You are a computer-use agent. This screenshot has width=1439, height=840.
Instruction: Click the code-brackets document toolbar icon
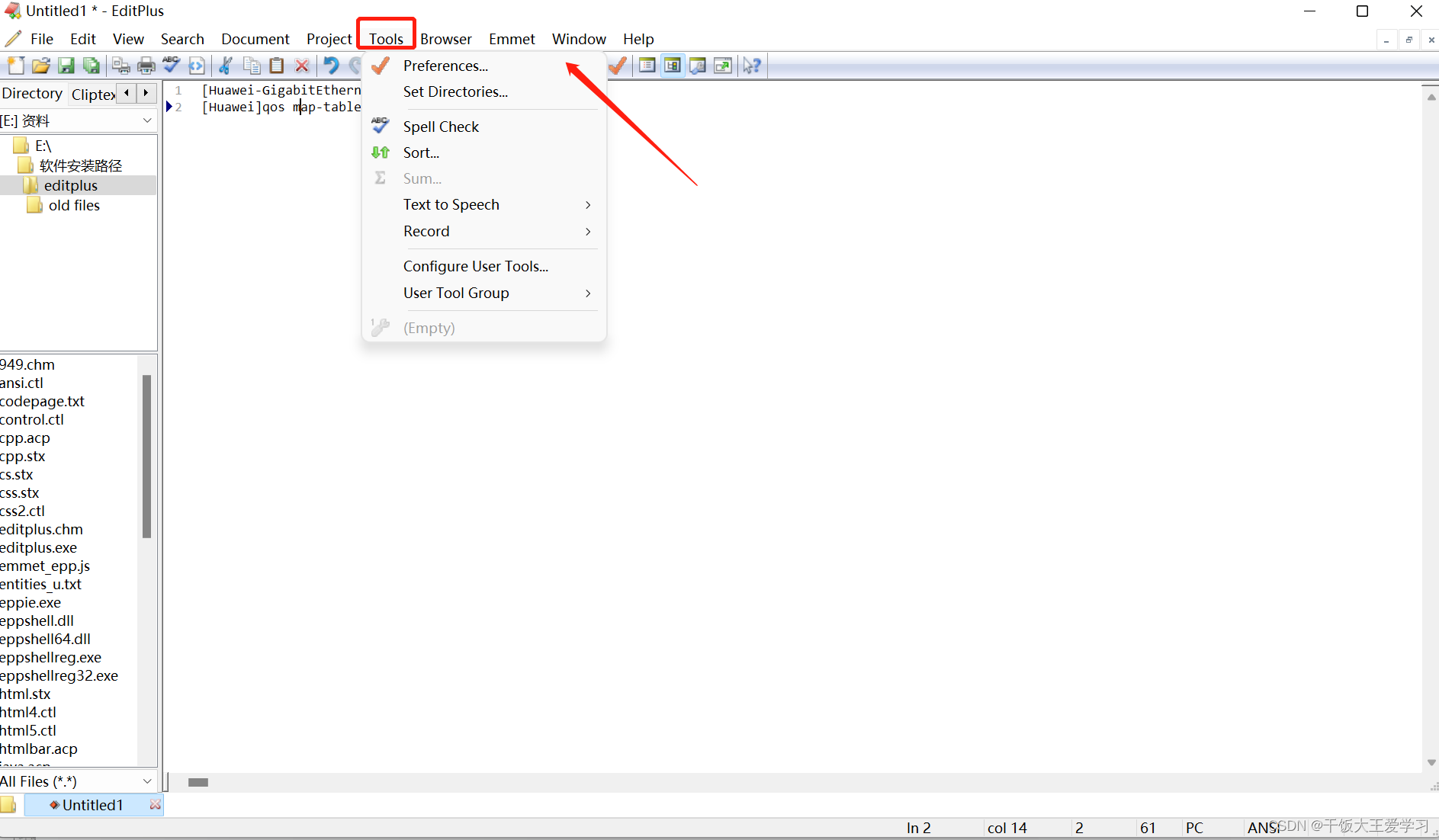coord(197,66)
